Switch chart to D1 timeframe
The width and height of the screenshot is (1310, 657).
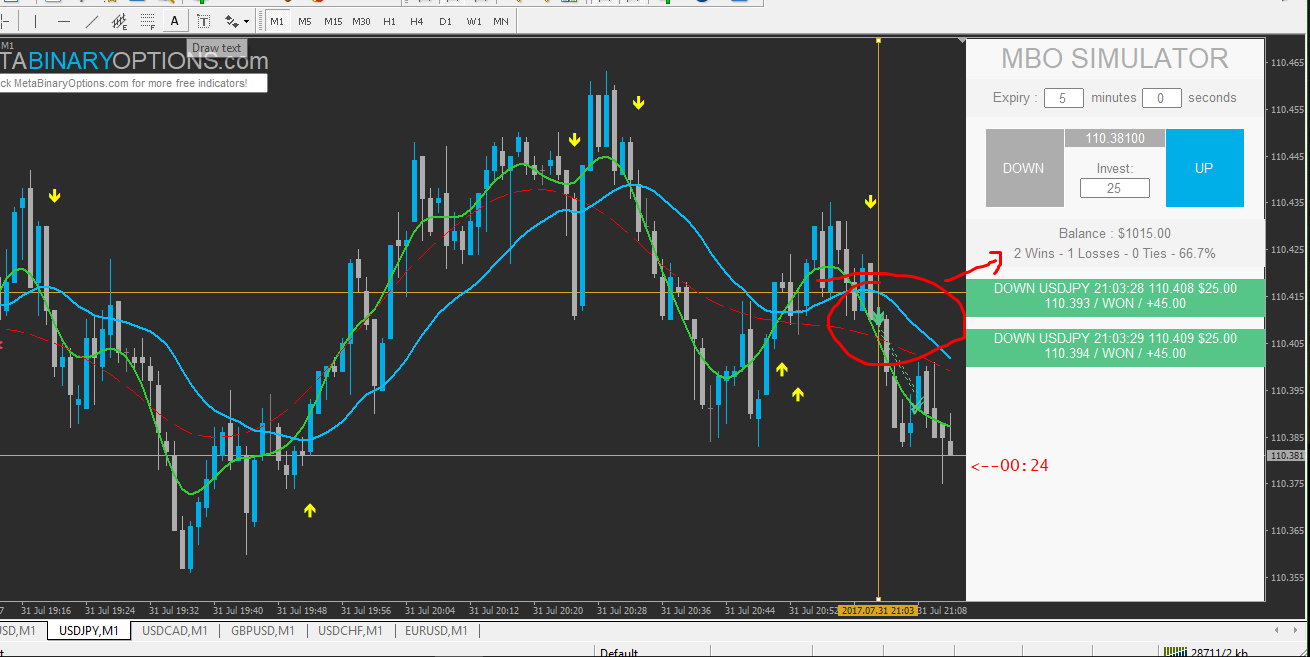(445, 21)
